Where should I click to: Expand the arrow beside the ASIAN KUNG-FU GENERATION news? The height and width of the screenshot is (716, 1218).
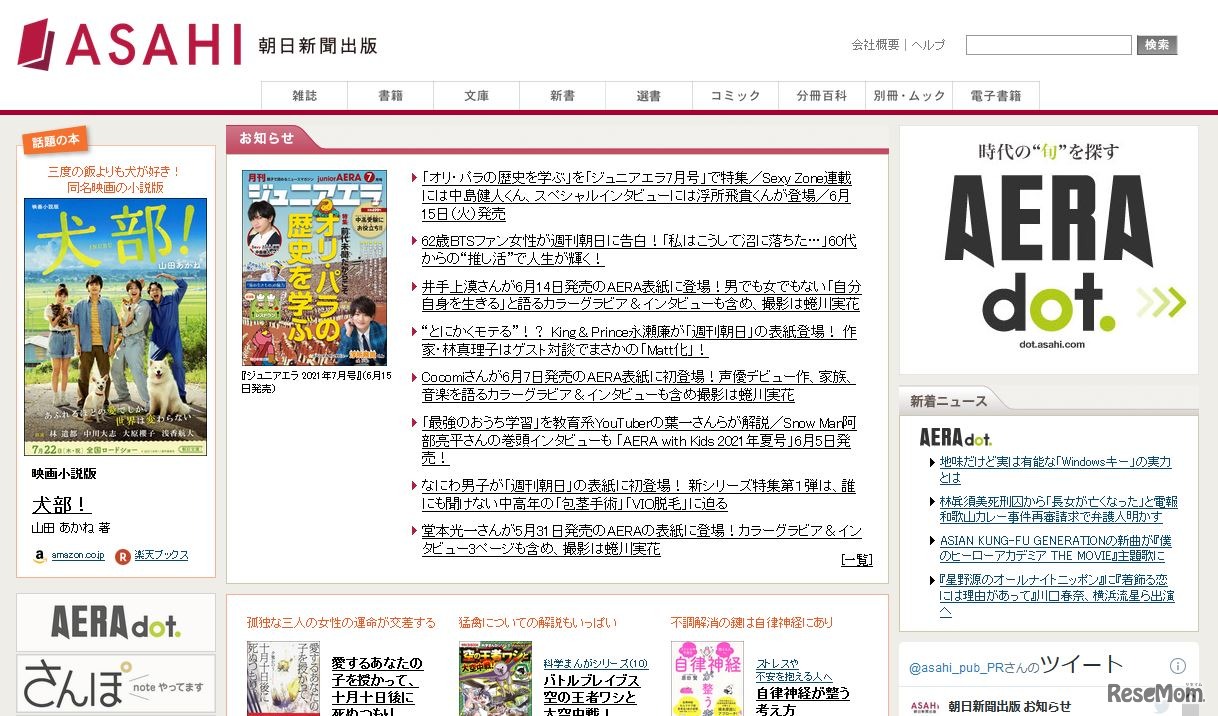point(932,539)
